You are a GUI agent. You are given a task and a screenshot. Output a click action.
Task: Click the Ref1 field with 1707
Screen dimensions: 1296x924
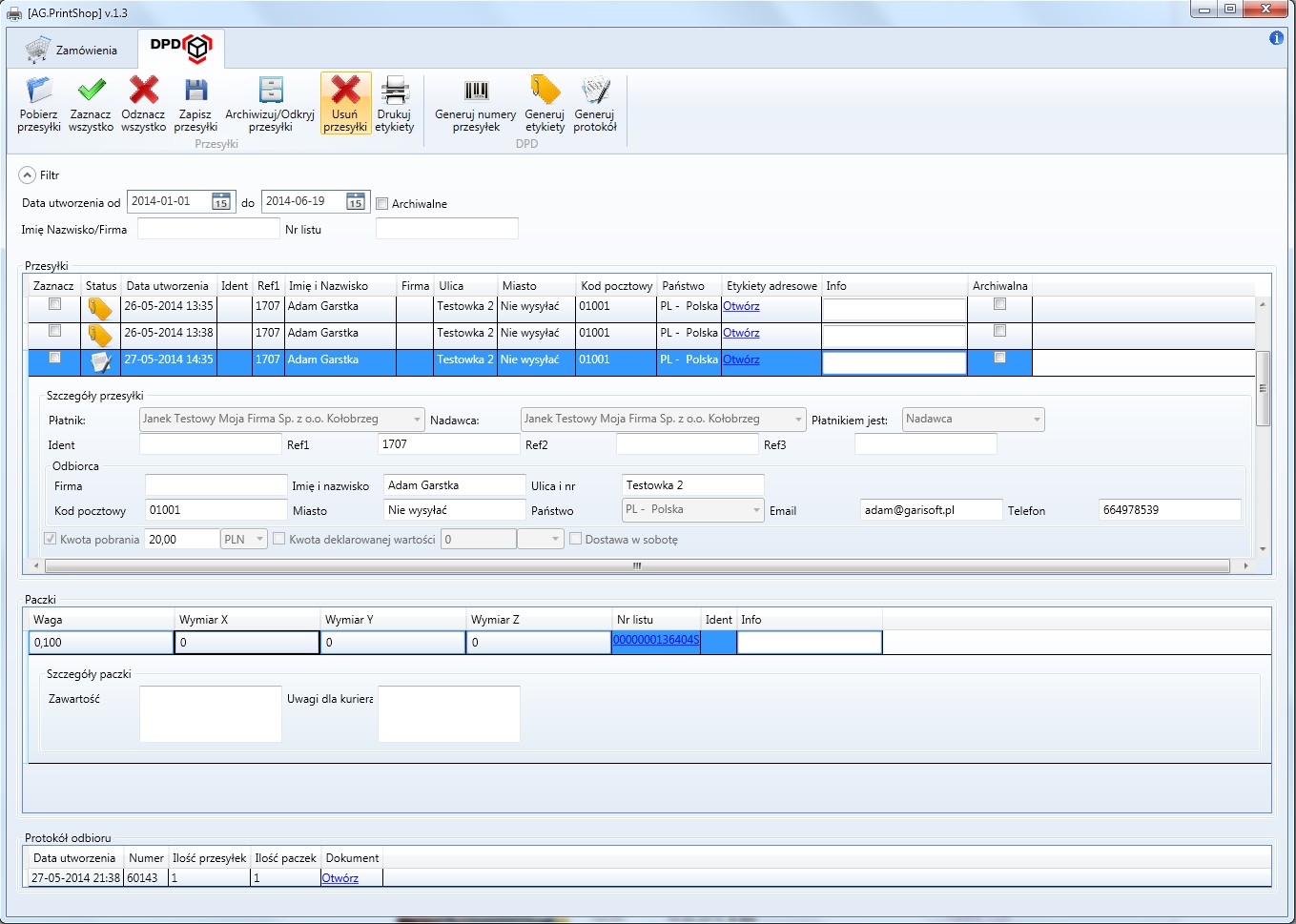coord(448,444)
